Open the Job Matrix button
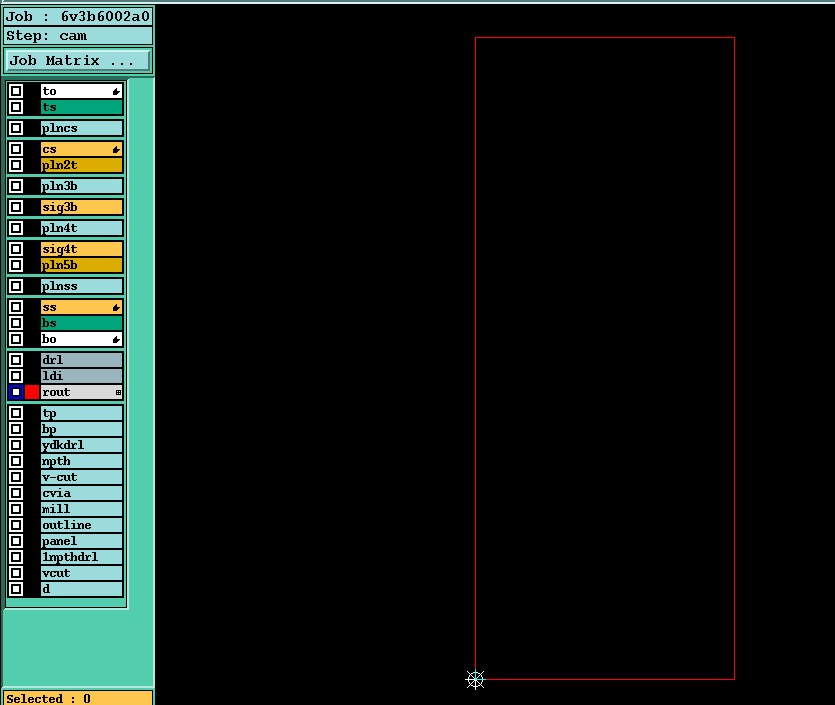The image size is (835, 705). (x=78, y=60)
